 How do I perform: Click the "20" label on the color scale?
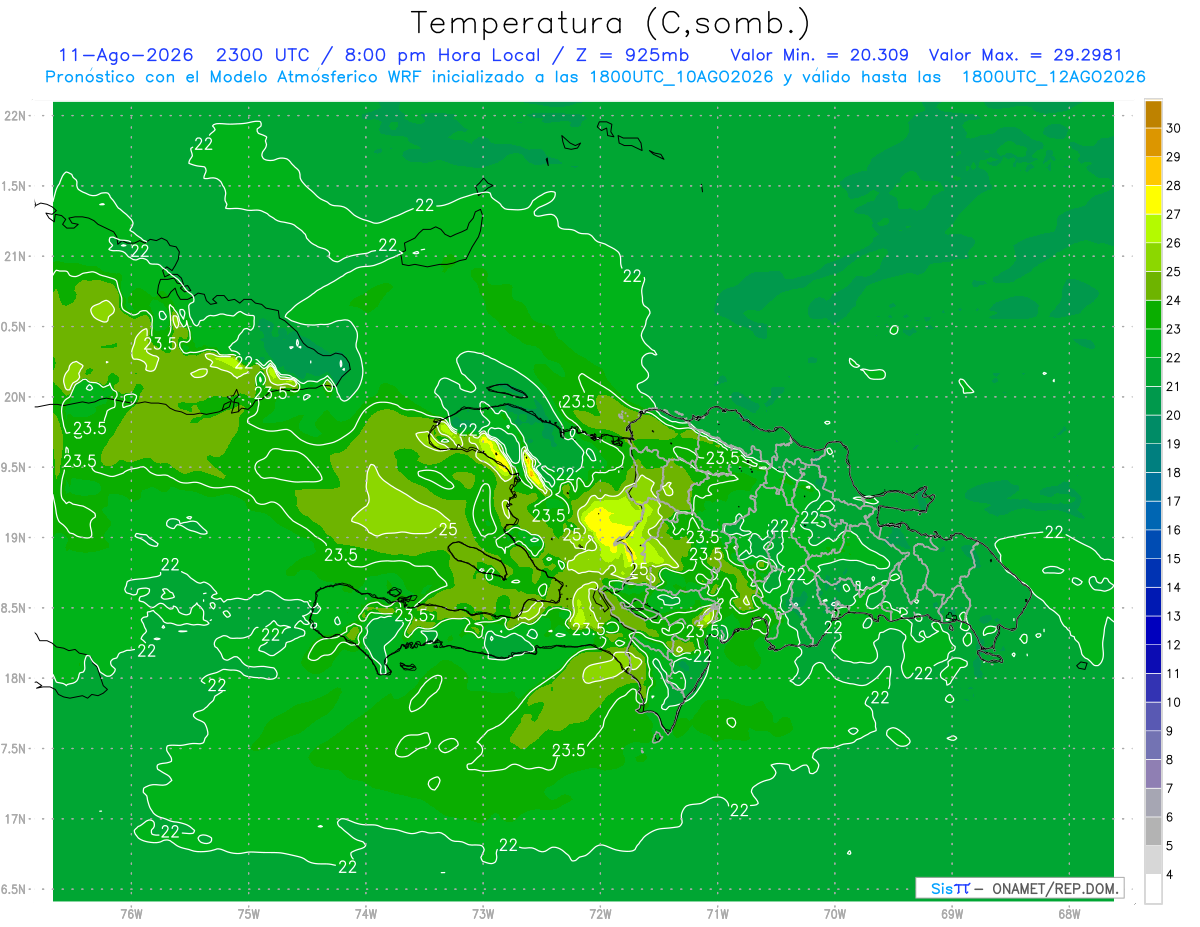click(x=1173, y=415)
